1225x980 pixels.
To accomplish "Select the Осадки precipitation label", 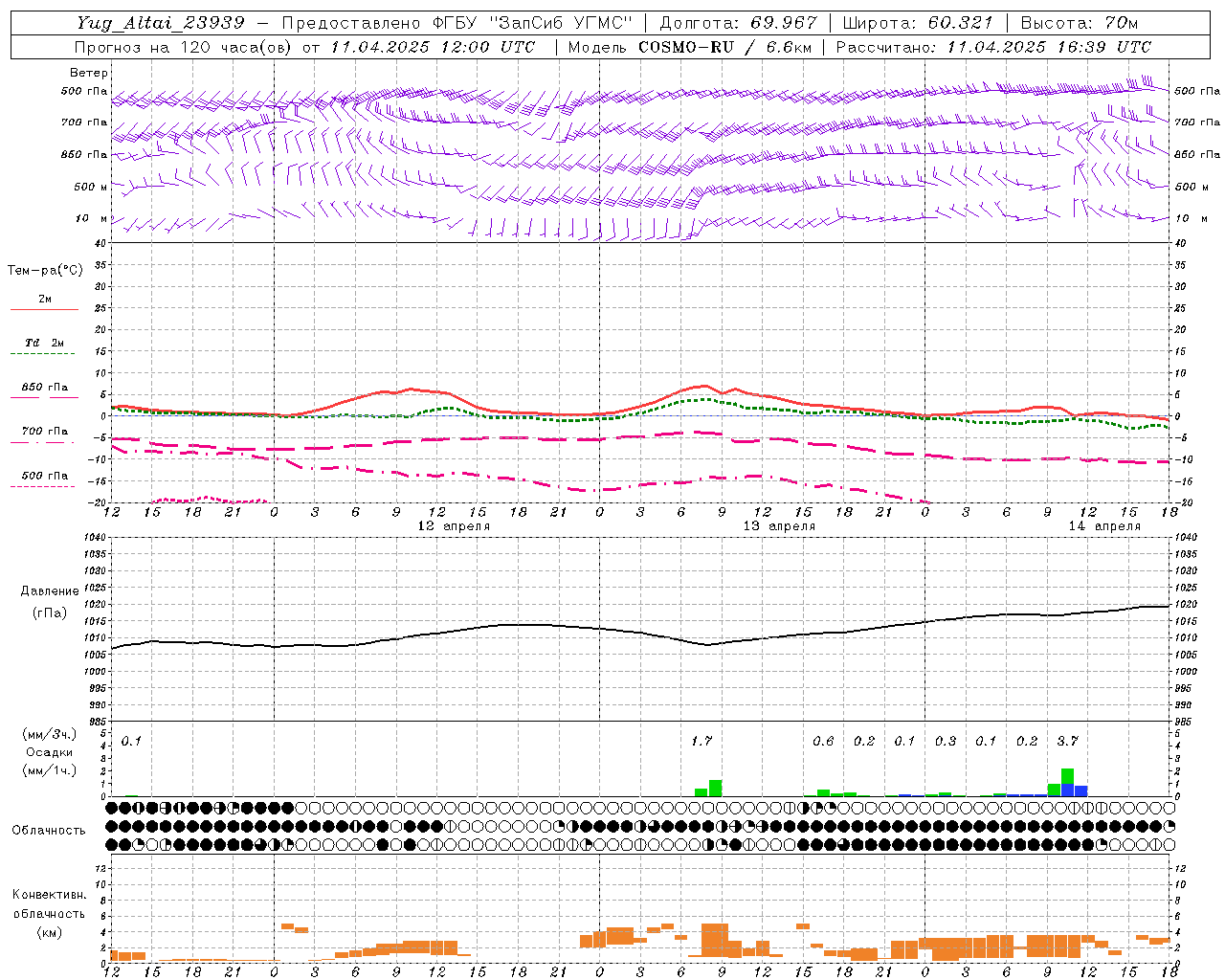I will (x=49, y=752).
